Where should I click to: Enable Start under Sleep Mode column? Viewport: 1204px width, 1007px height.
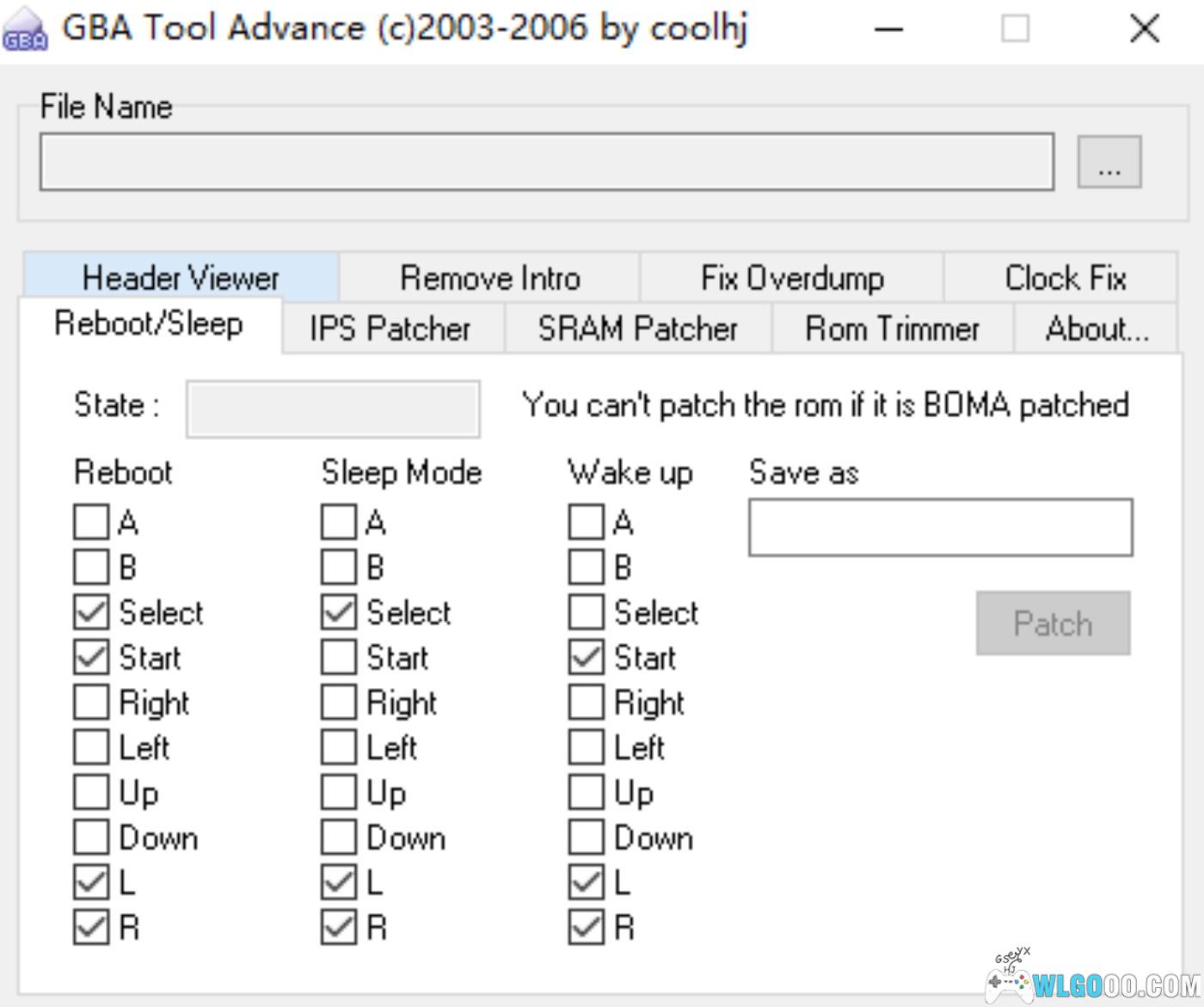(x=339, y=658)
